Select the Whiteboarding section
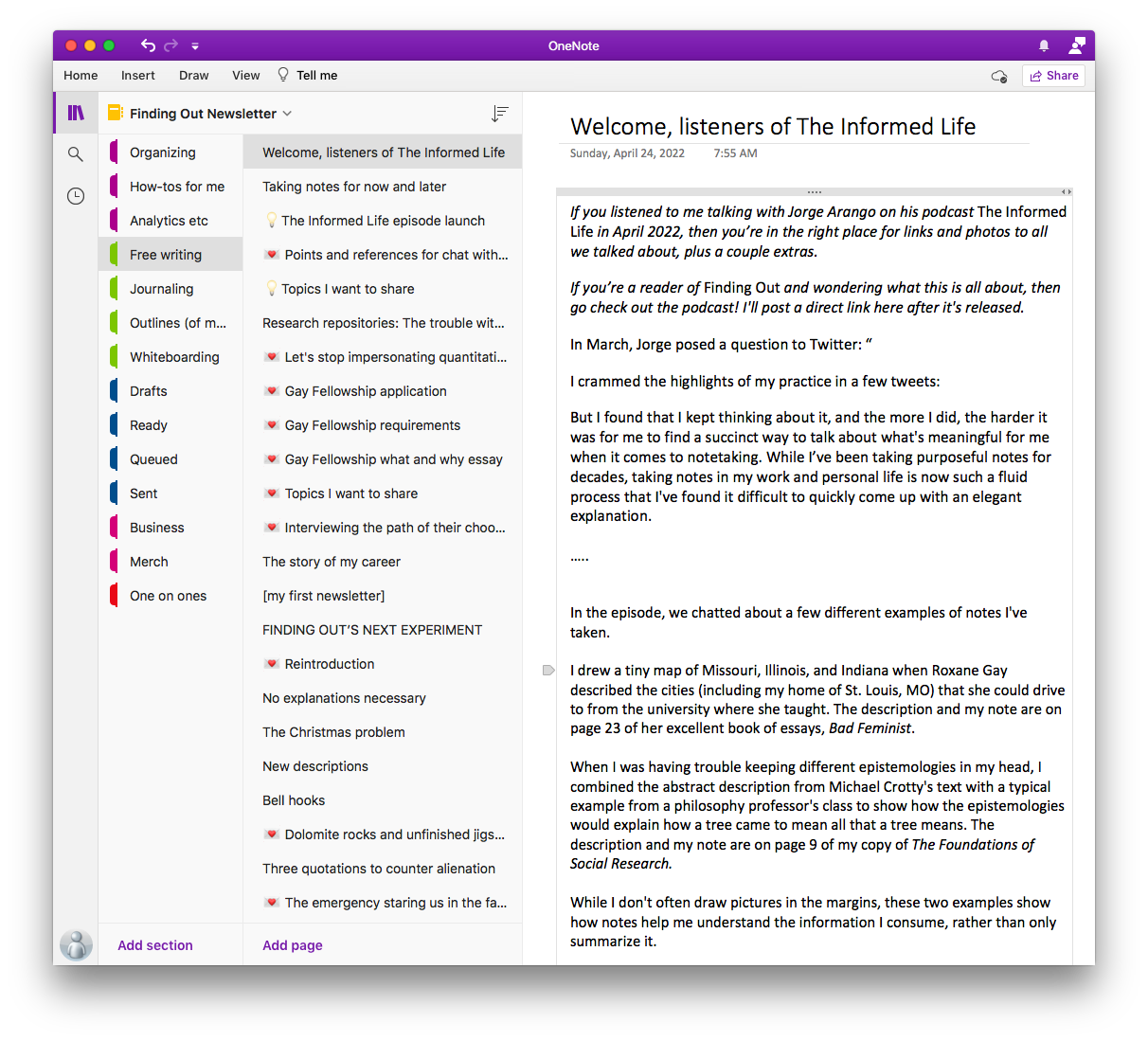The image size is (1148, 1041). point(170,357)
